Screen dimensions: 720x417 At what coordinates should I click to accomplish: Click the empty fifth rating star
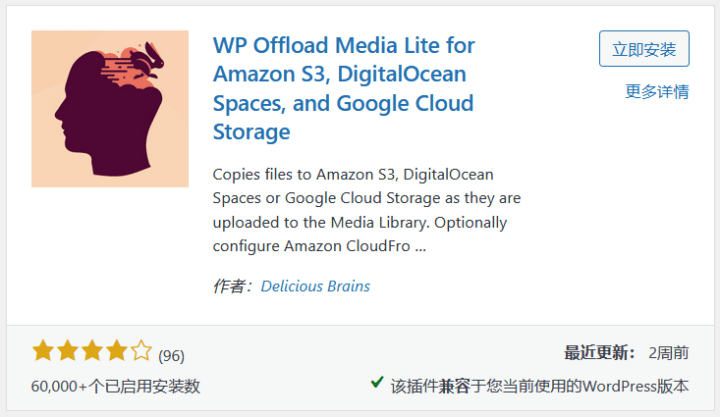(x=141, y=351)
